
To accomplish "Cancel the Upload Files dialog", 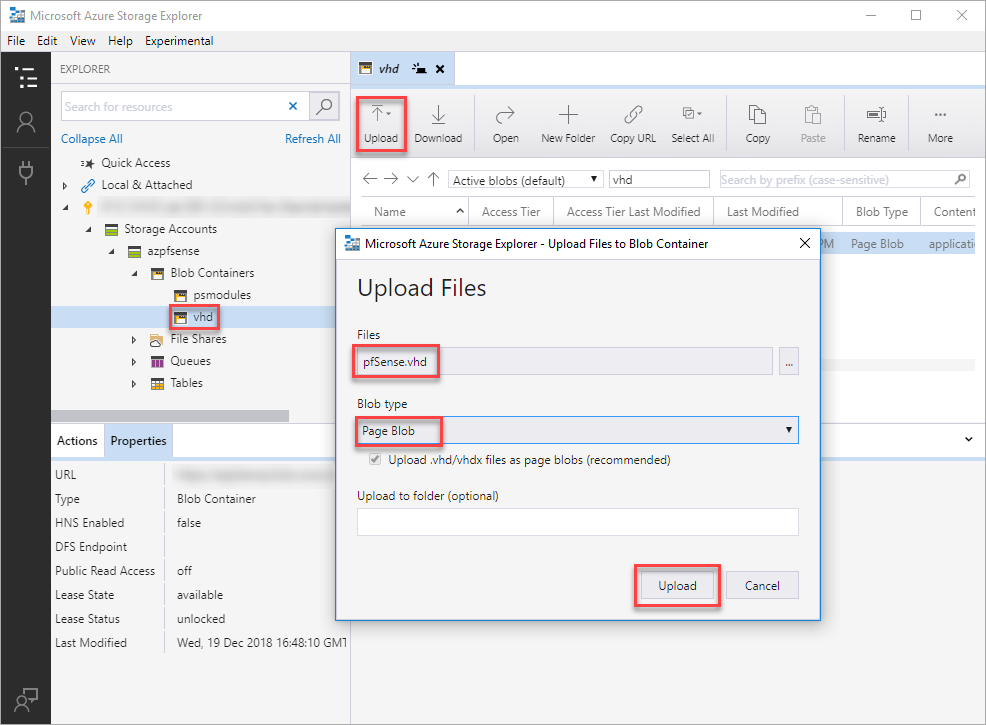I will [x=762, y=585].
